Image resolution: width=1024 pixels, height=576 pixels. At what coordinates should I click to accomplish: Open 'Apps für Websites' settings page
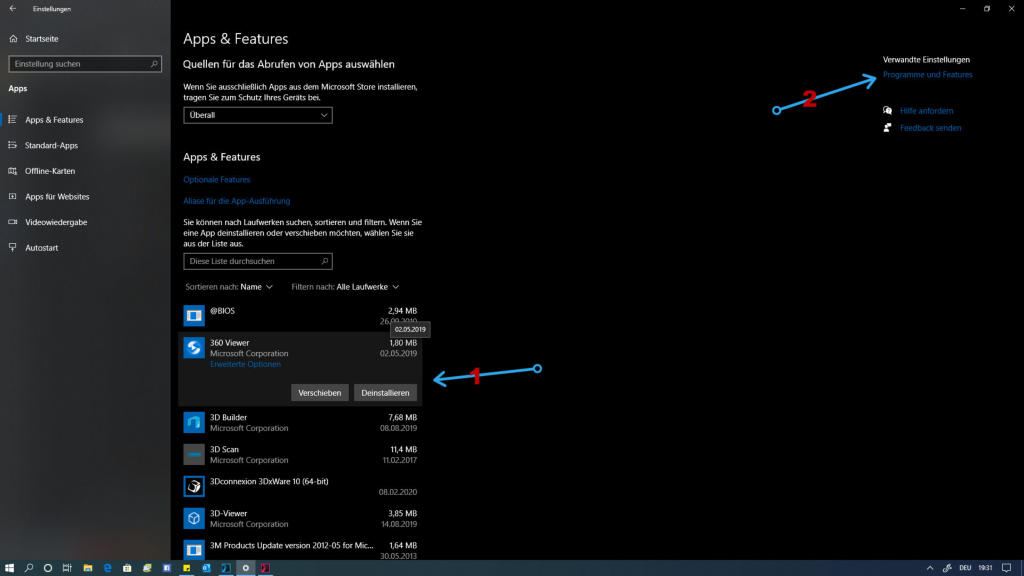[57, 197]
